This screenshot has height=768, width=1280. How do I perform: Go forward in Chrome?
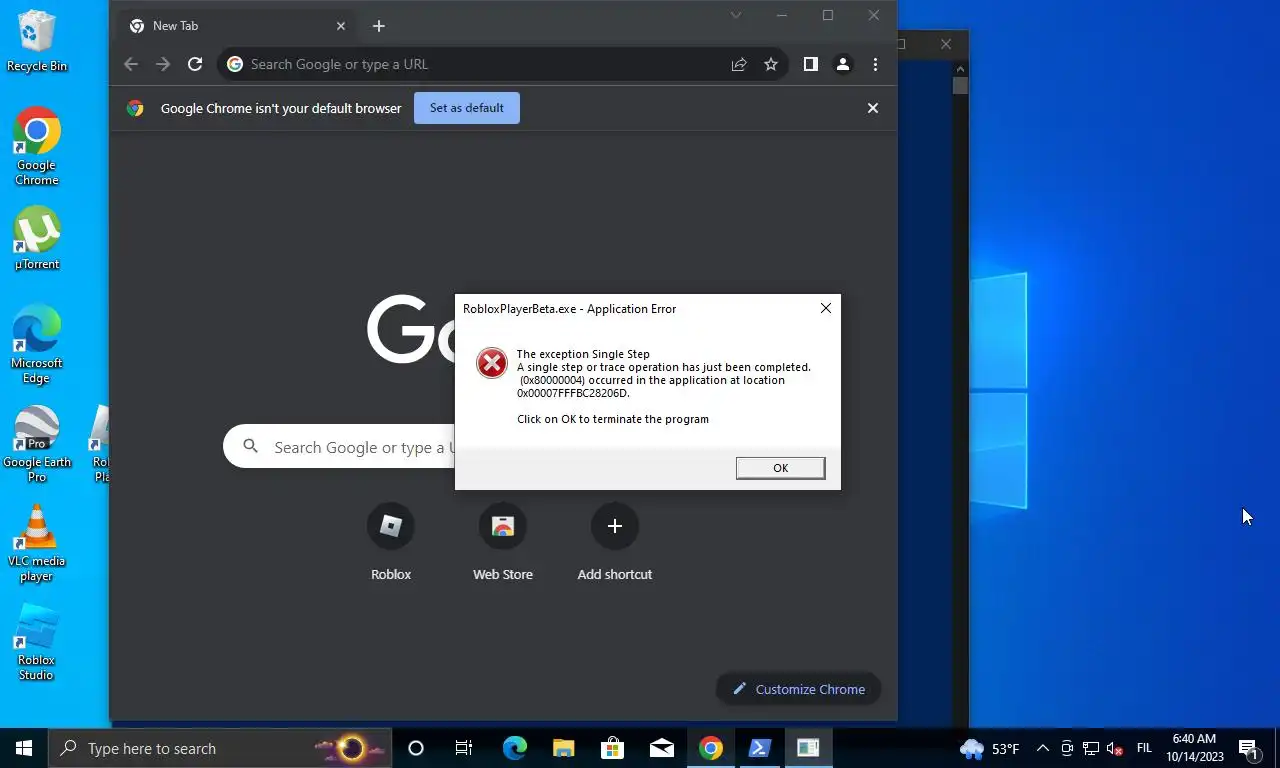coord(163,64)
